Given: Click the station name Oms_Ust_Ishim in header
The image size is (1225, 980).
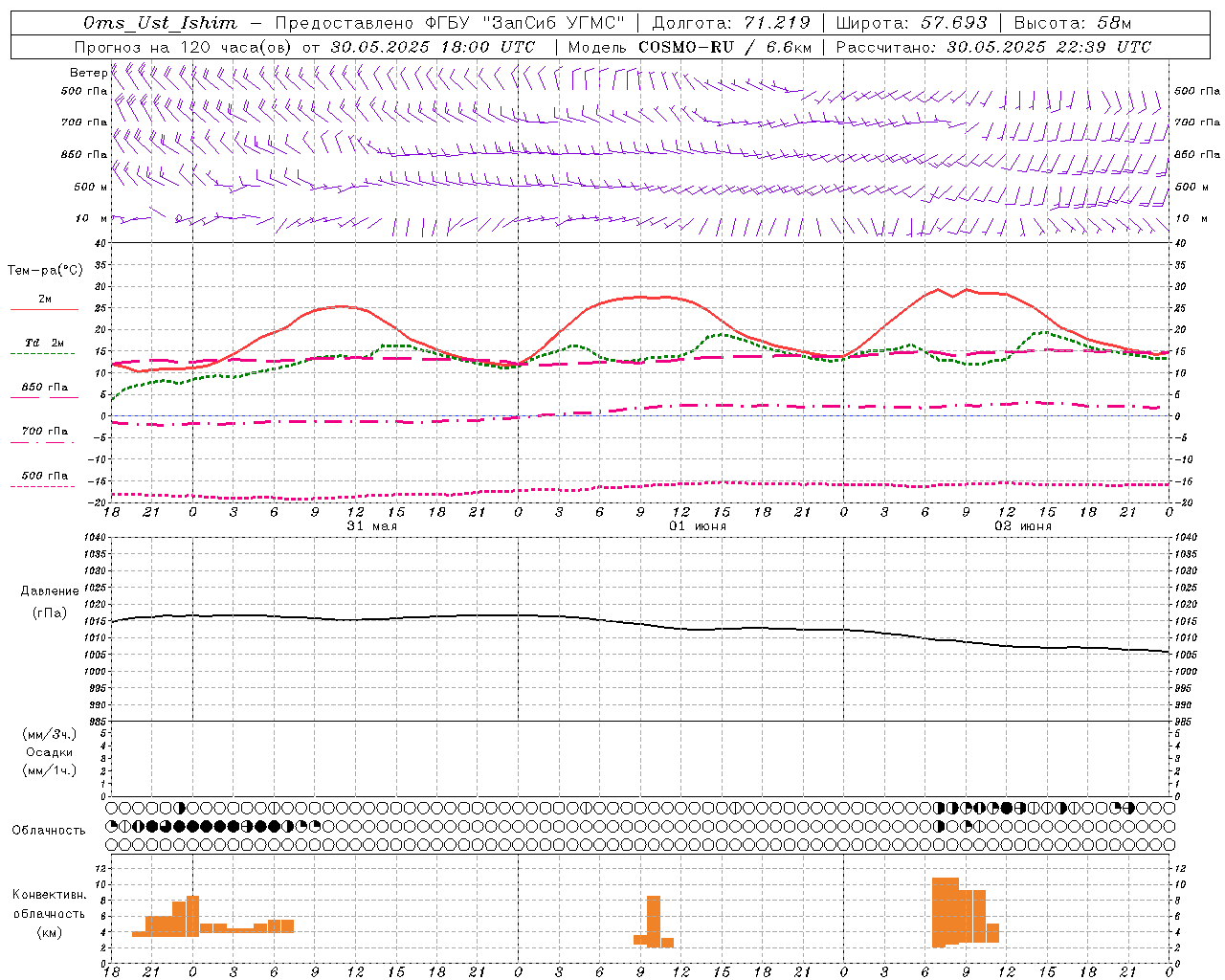Looking at the screenshot, I should tap(160, 23).
